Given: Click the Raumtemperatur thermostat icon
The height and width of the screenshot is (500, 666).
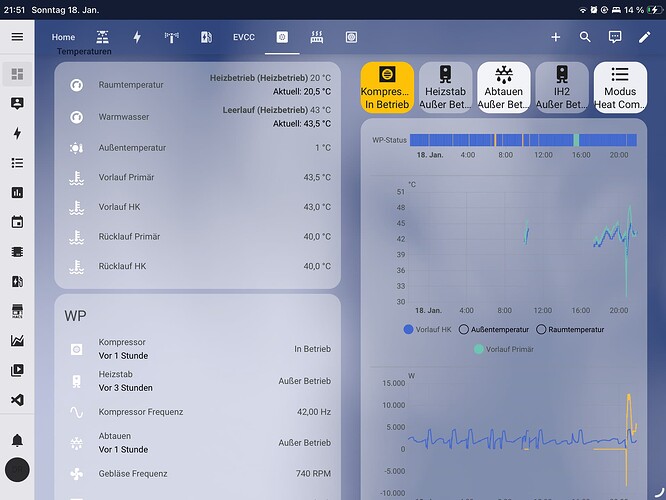Looking at the screenshot, I should [76, 85].
